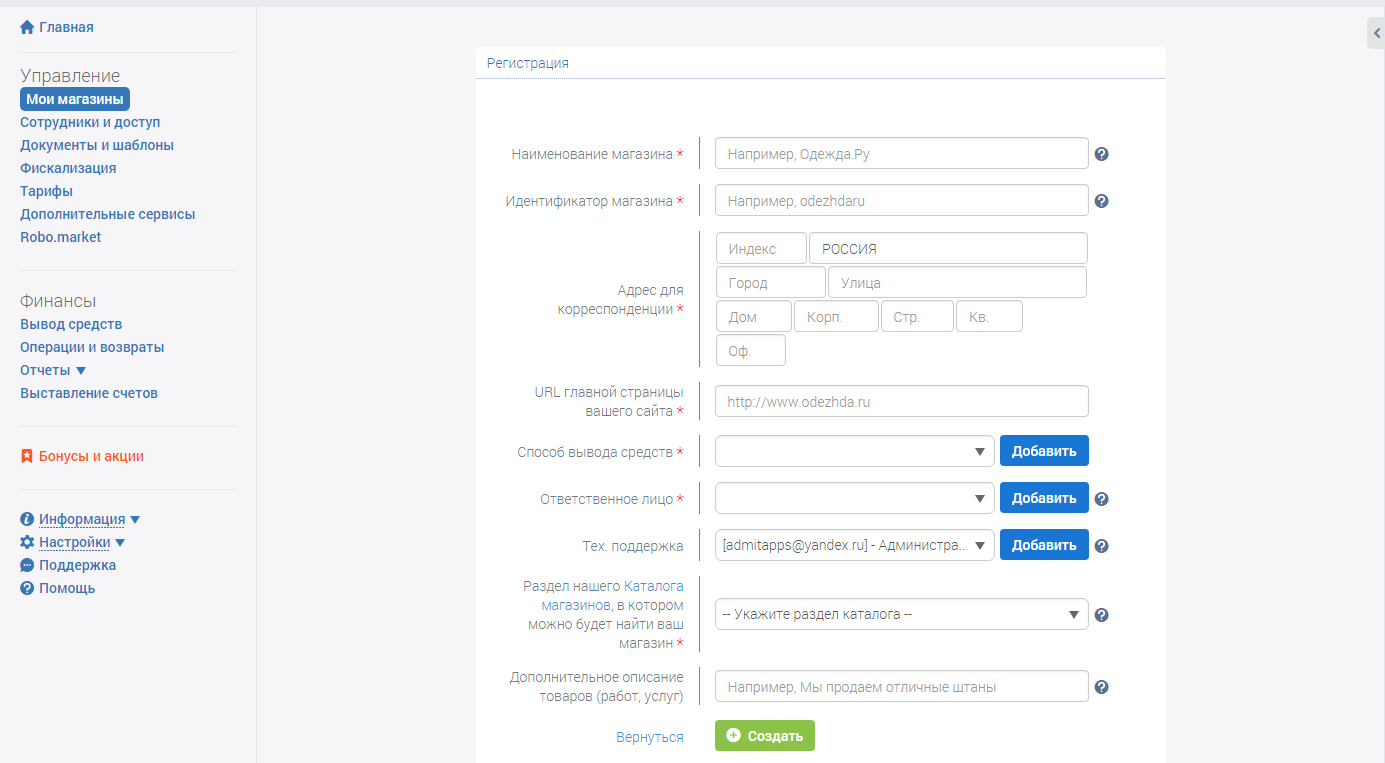Go to Сотрудники и доступ section
1385x763 pixels.
[90, 122]
